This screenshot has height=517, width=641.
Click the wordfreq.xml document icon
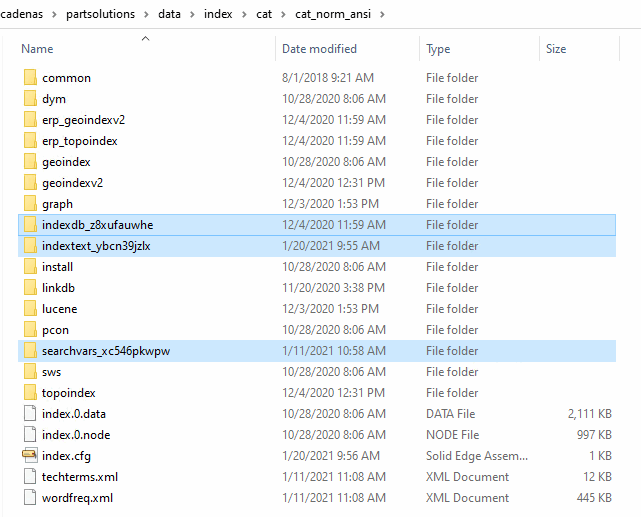(x=29, y=498)
